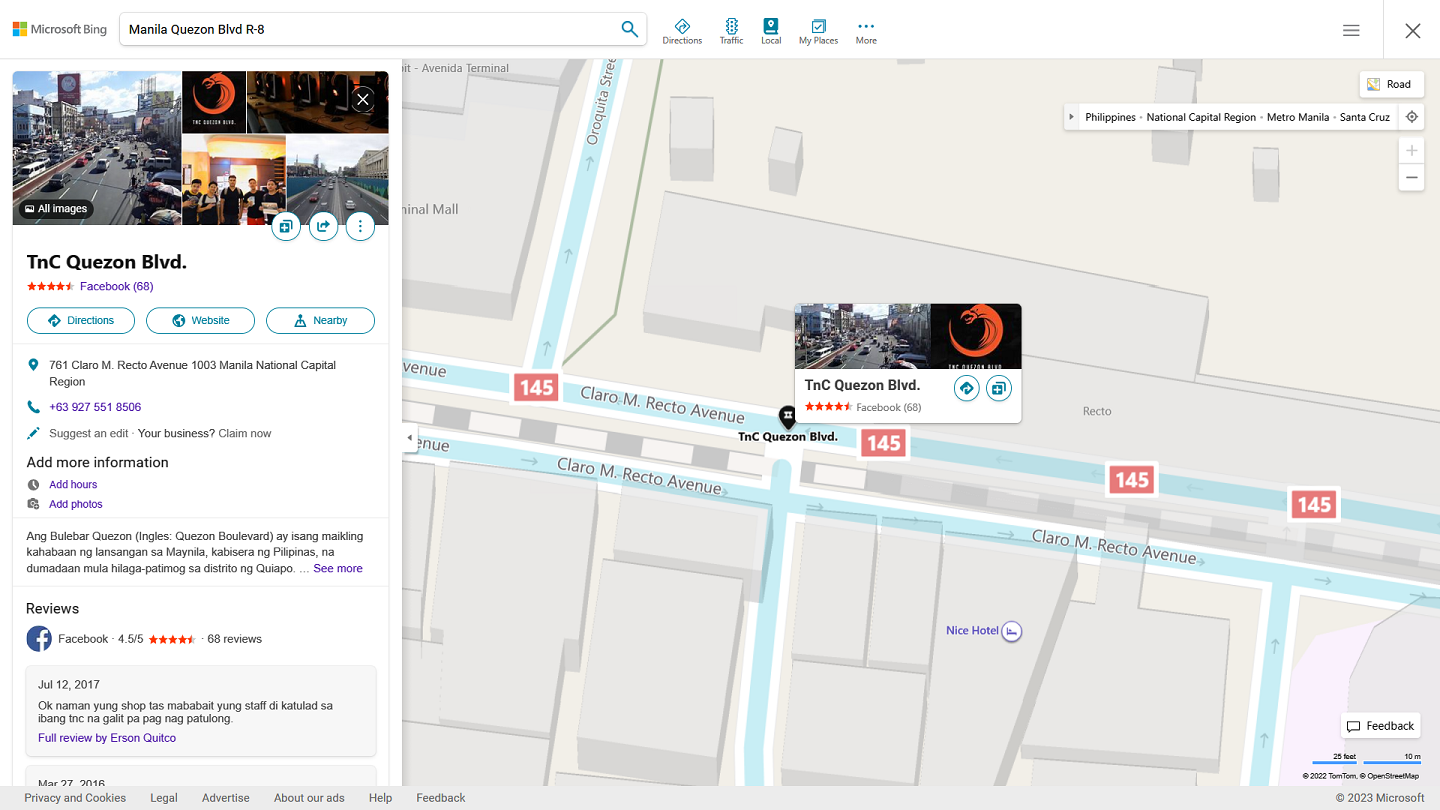Open the More menu
Screen dimensions: 1440x810
coord(866,31)
